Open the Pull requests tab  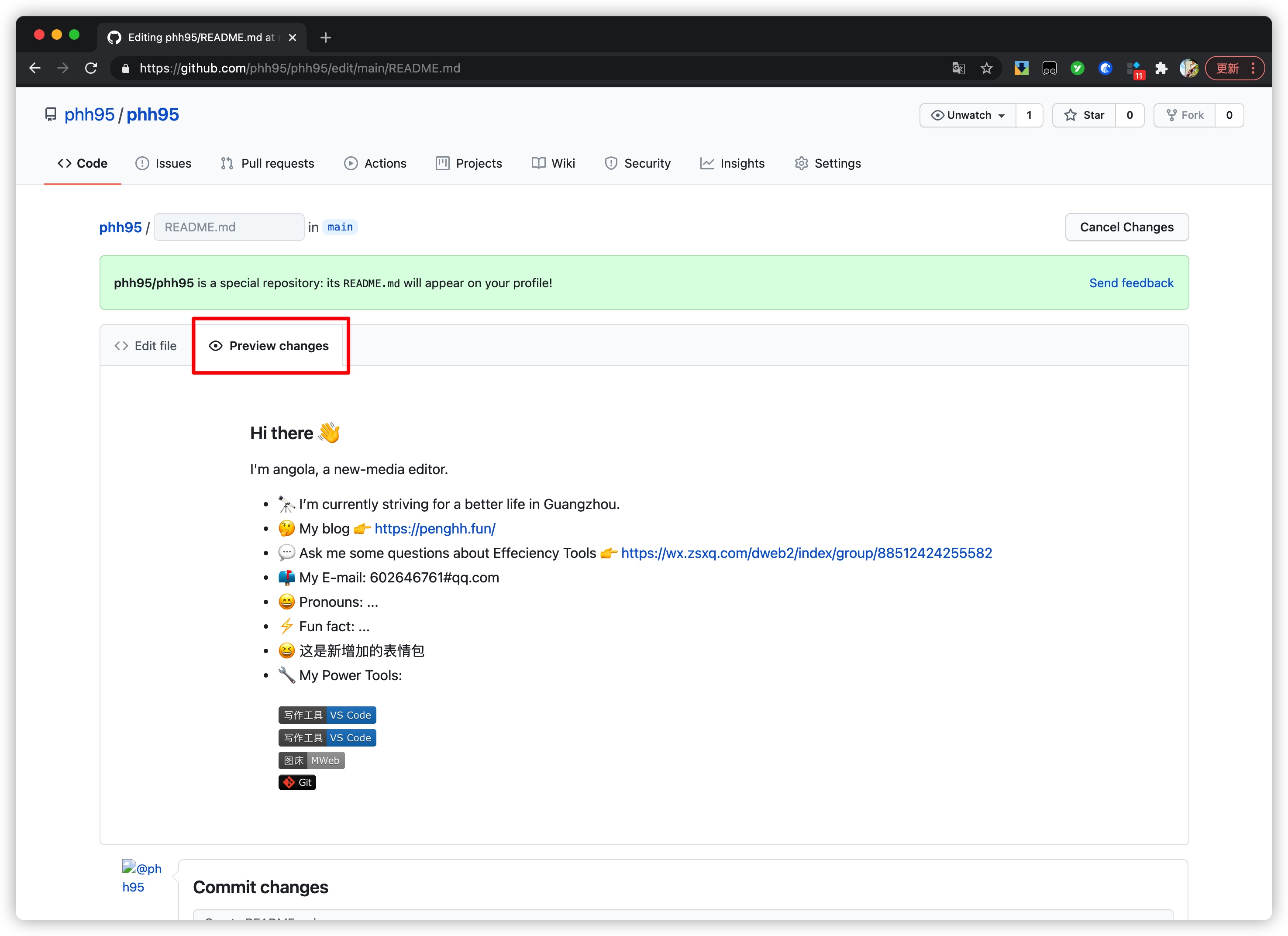point(267,164)
